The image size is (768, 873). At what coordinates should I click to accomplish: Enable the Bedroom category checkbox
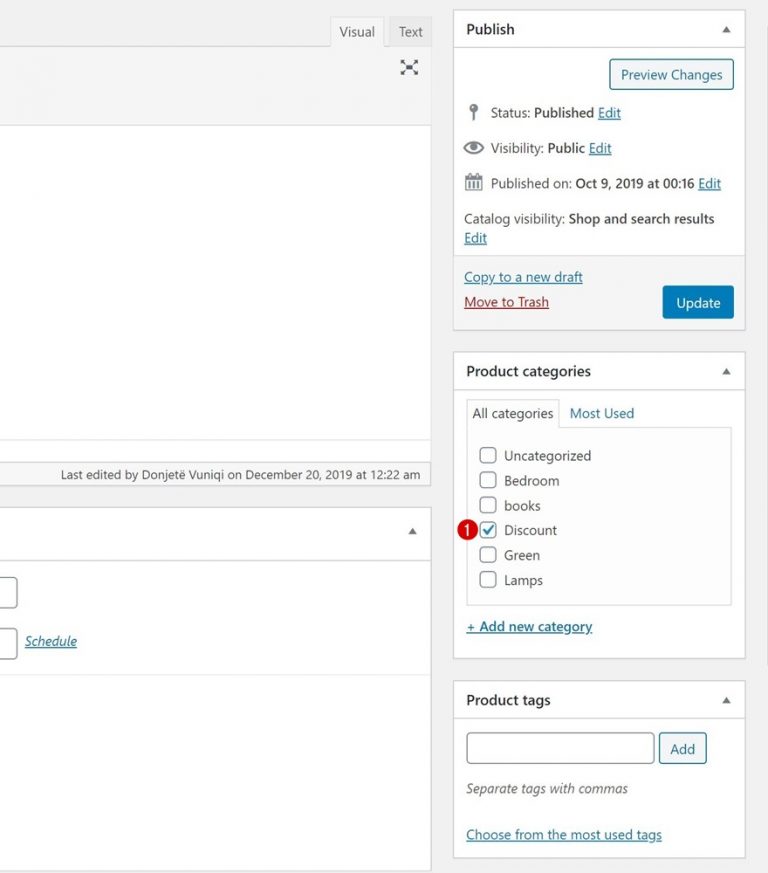coord(488,480)
